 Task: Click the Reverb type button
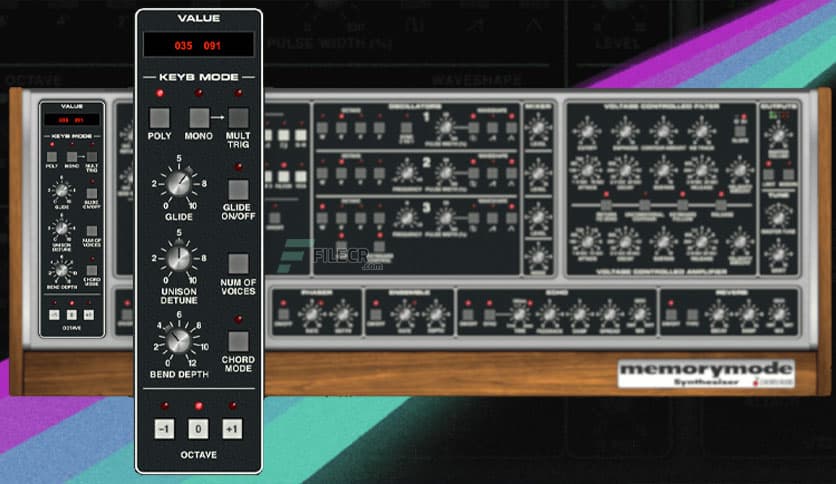point(692,314)
